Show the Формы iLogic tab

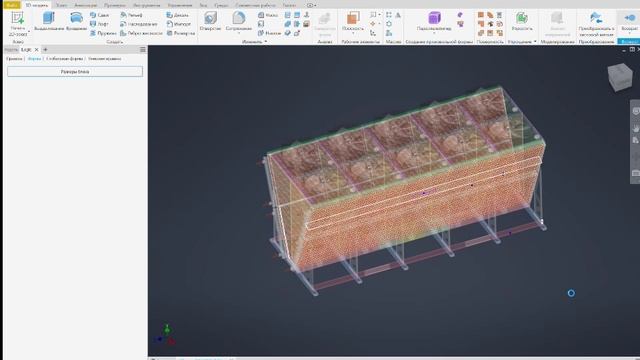click(34, 59)
